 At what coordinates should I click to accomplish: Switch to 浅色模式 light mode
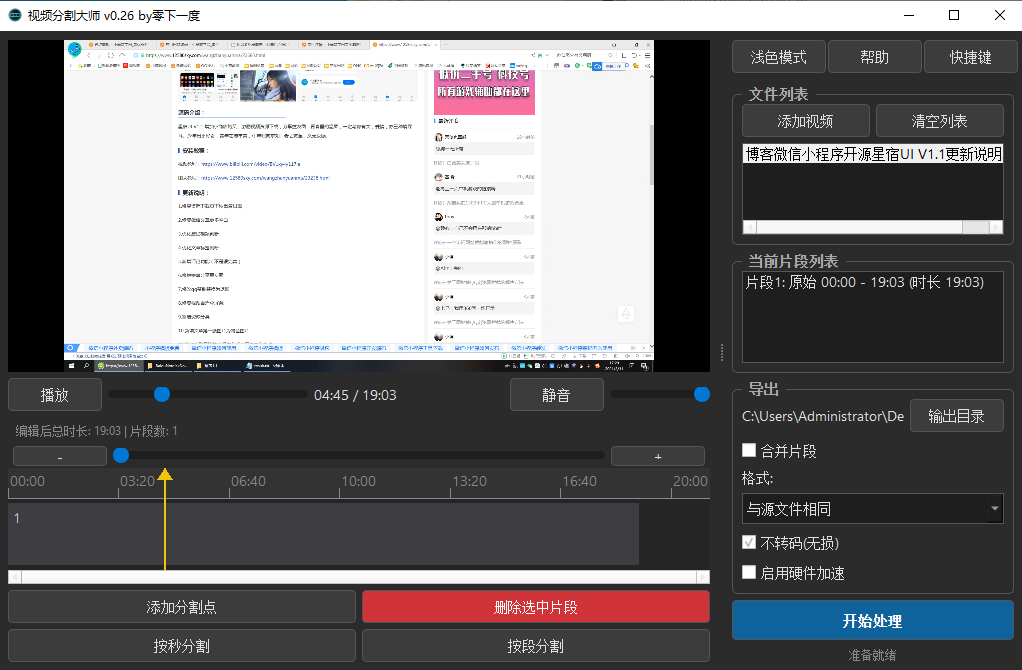pos(778,56)
